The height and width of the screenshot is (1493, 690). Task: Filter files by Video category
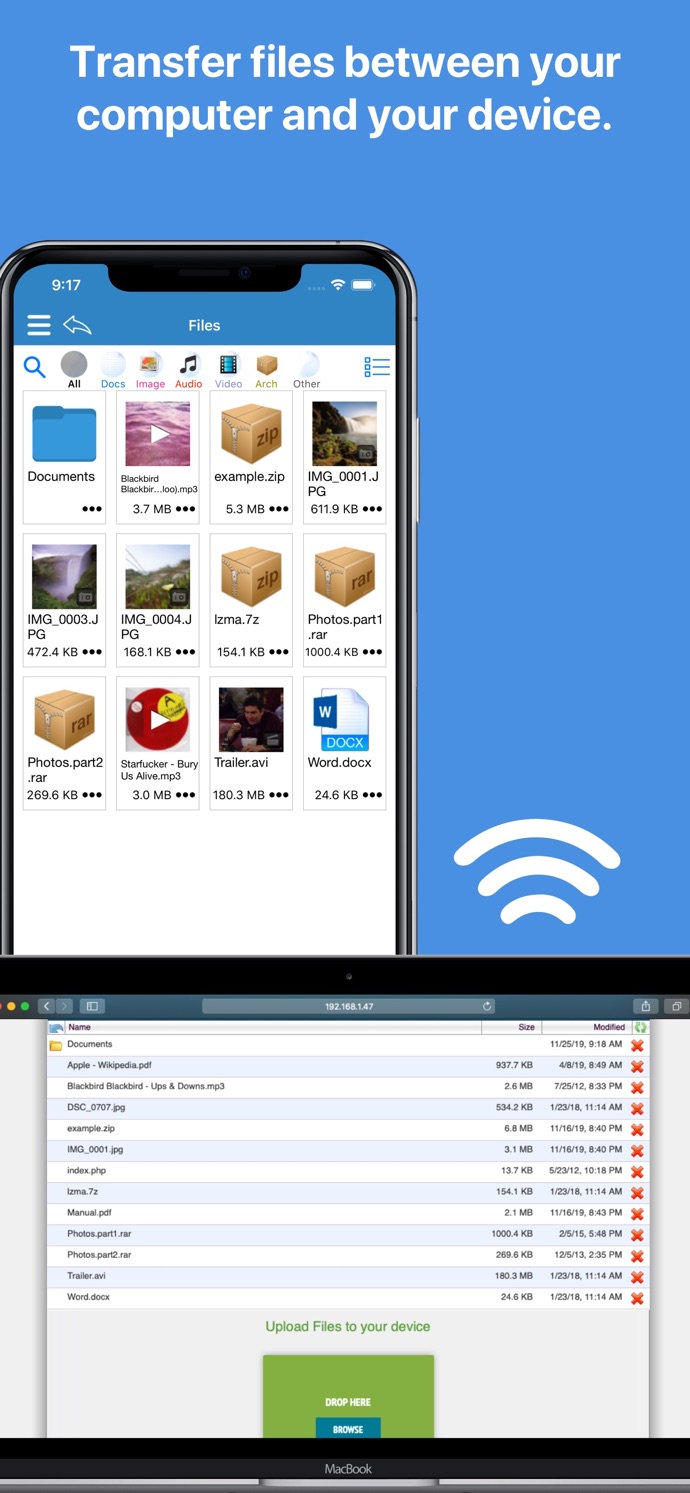pos(229,369)
